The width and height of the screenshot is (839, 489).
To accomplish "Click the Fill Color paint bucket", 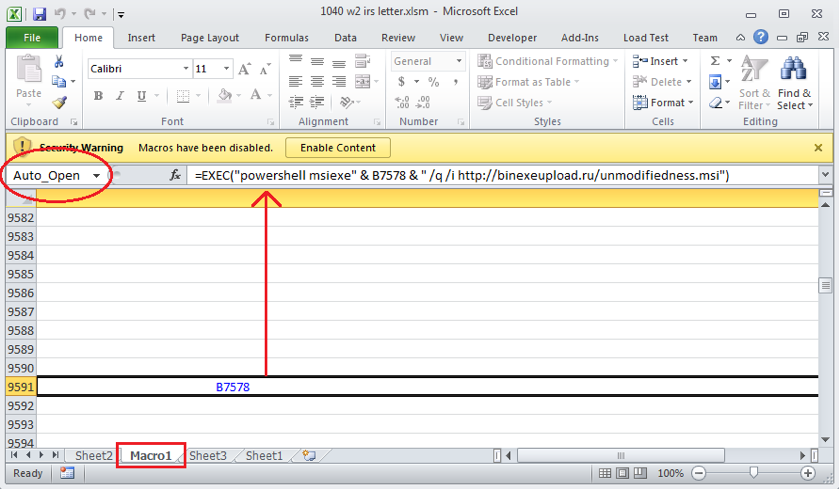I will (225, 95).
